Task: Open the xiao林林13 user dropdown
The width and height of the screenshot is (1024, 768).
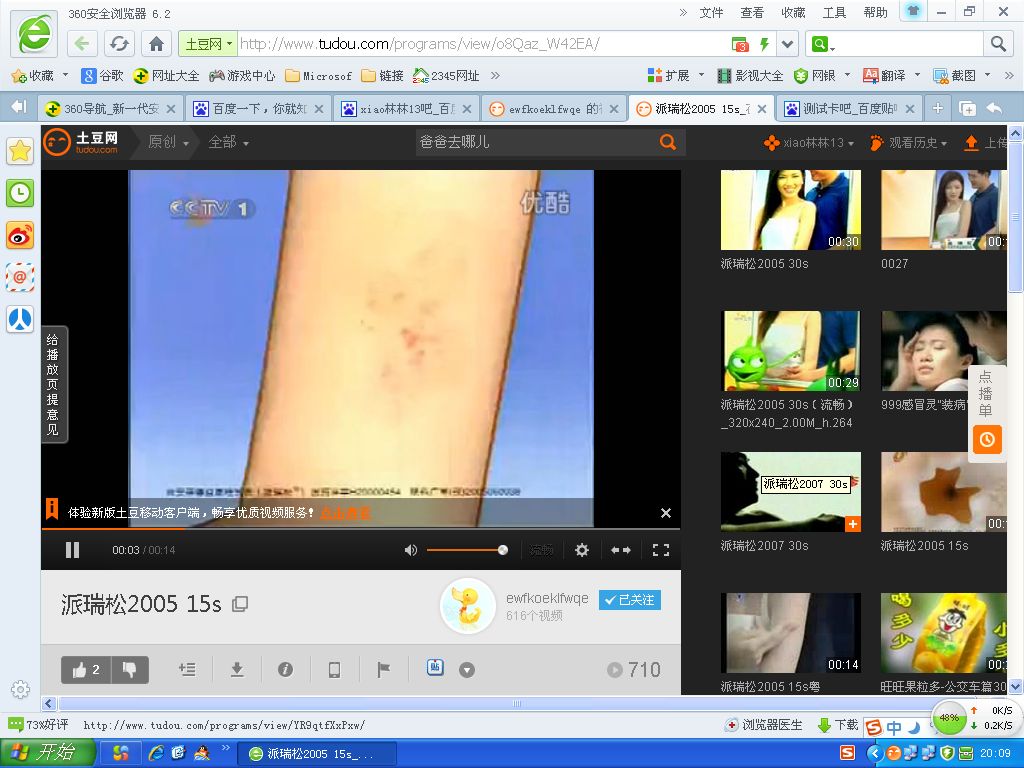Action: (809, 142)
